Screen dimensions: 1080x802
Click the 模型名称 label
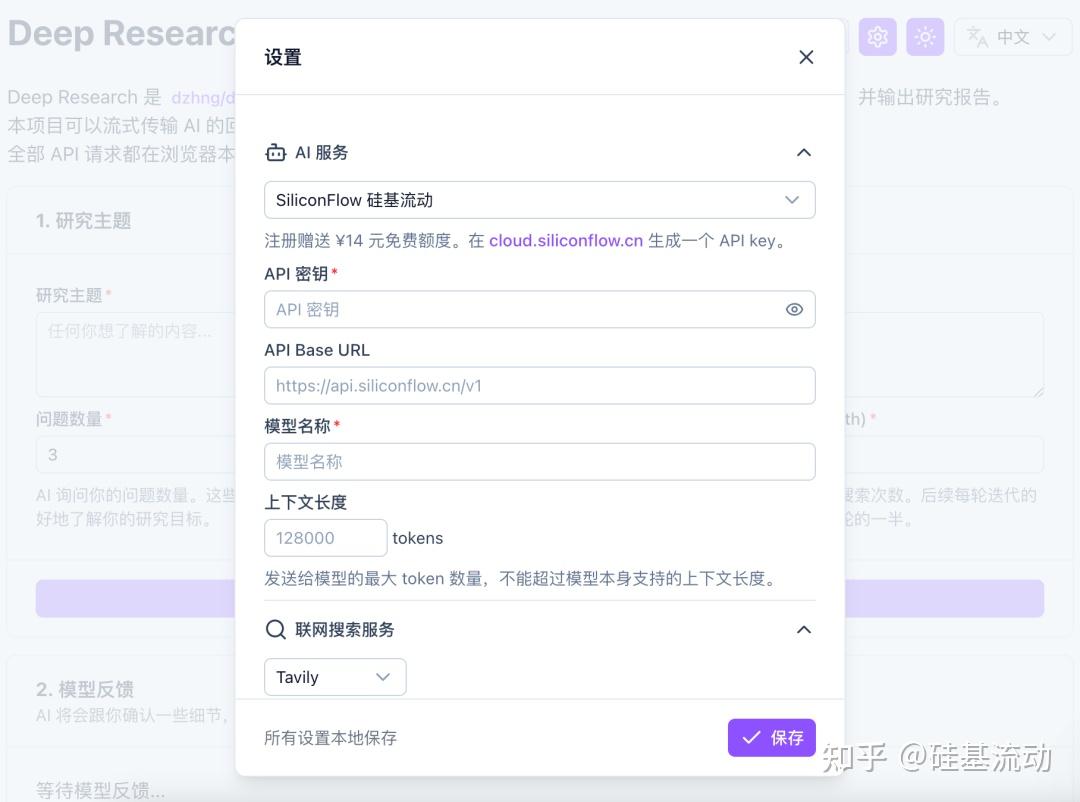point(298,426)
